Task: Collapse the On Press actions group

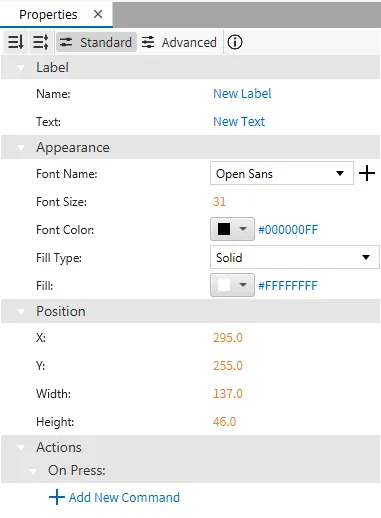Action: (x=33, y=471)
